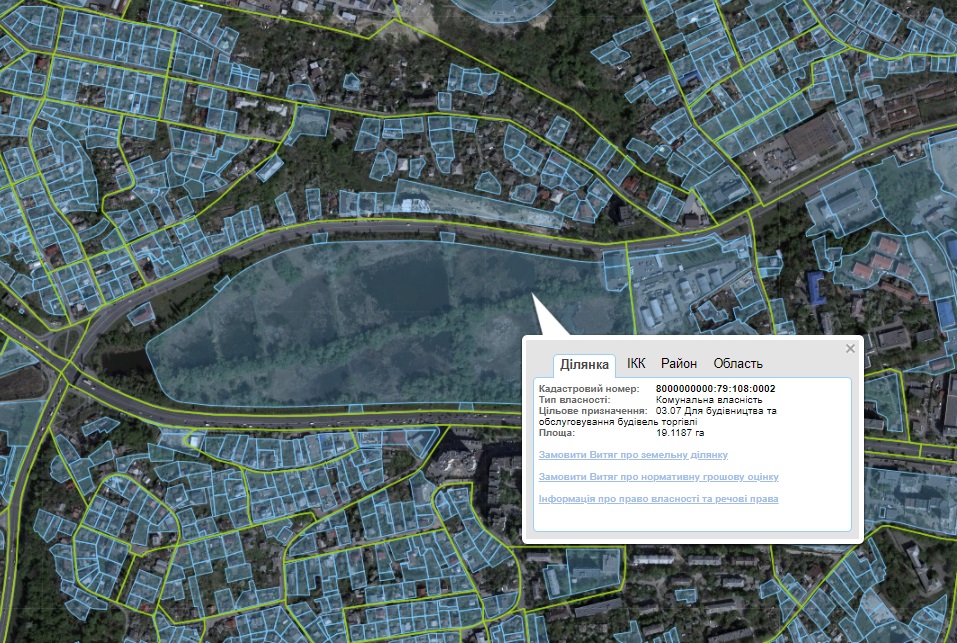The image size is (957, 643).
Task: Click the Площа field label
Action: pos(557,433)
